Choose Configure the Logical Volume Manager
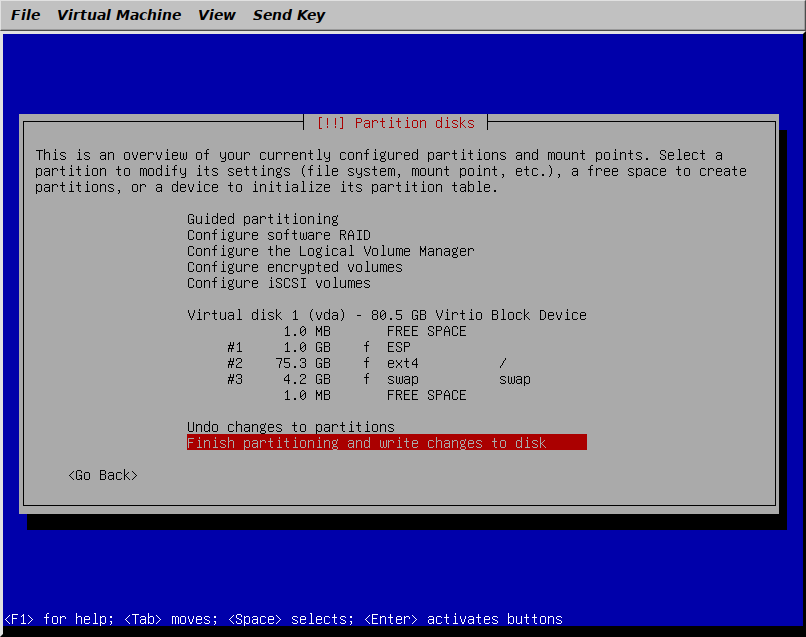The image size is (806, 637). 330,251
